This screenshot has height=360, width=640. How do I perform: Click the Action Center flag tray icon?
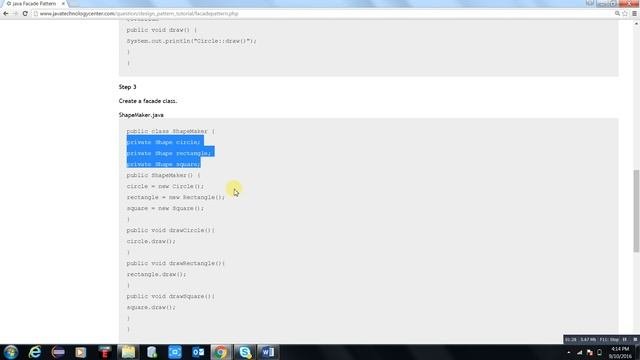coord(589,352)
